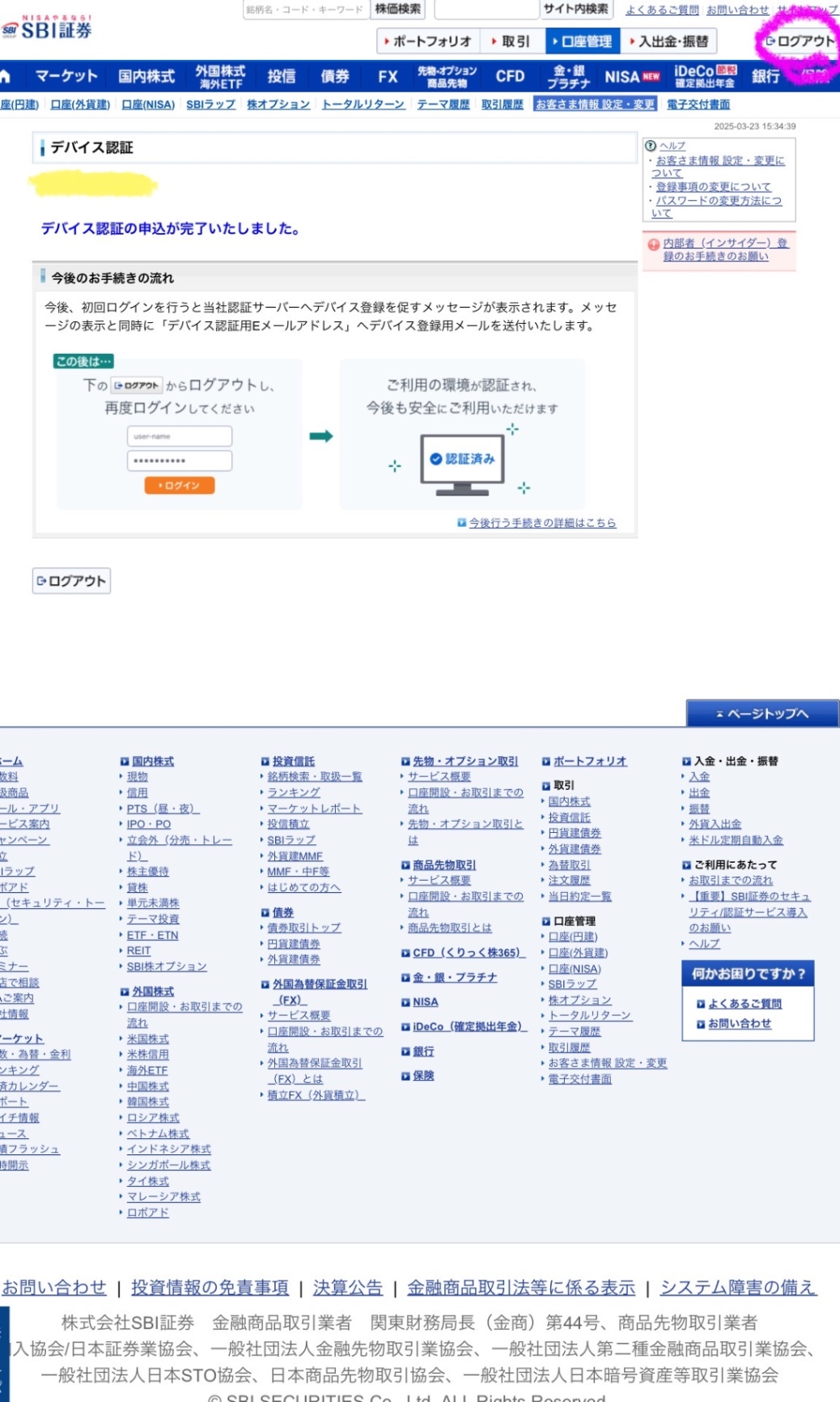Viewport: 840px width, 1402px height.
Task: Open 今後行う手続きの詳細はこちら link
Action: pos(543,523)
